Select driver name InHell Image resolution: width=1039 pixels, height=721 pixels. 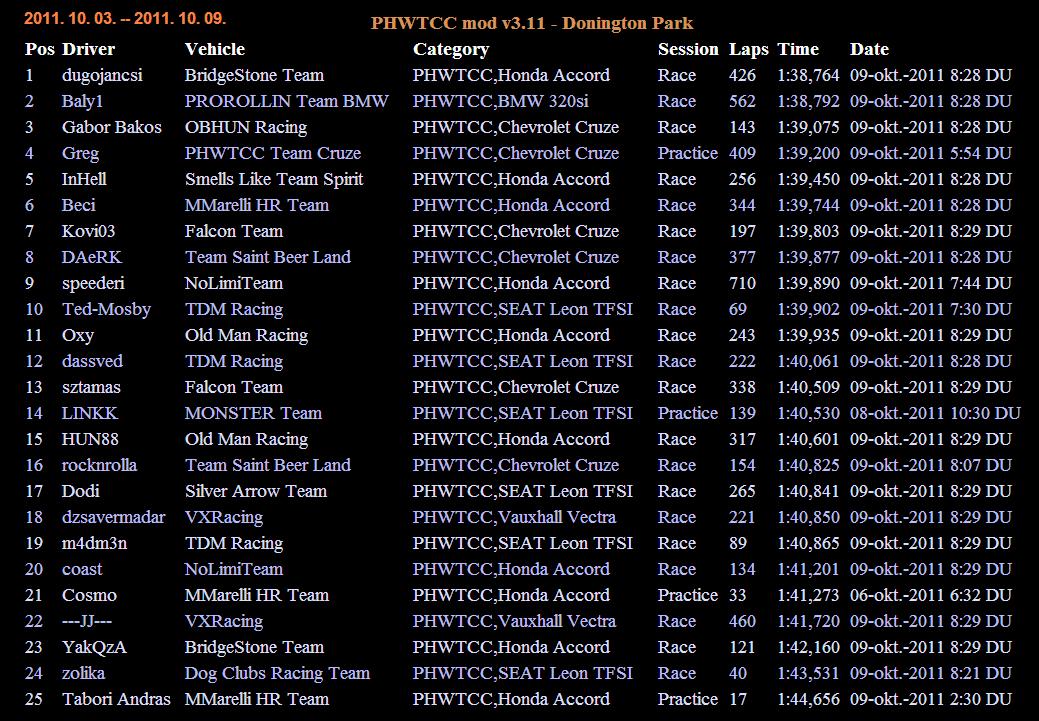pos(84,179)
